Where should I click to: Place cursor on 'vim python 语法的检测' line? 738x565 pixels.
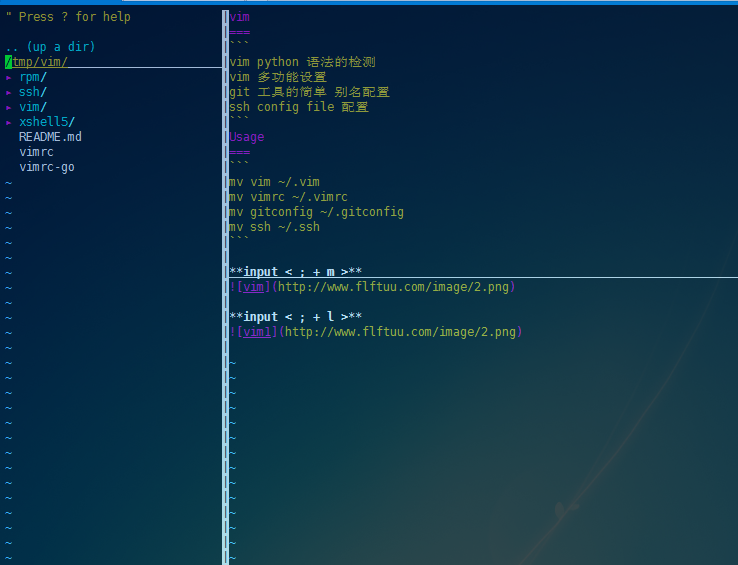pyautogui.click(x=302, y=62)
